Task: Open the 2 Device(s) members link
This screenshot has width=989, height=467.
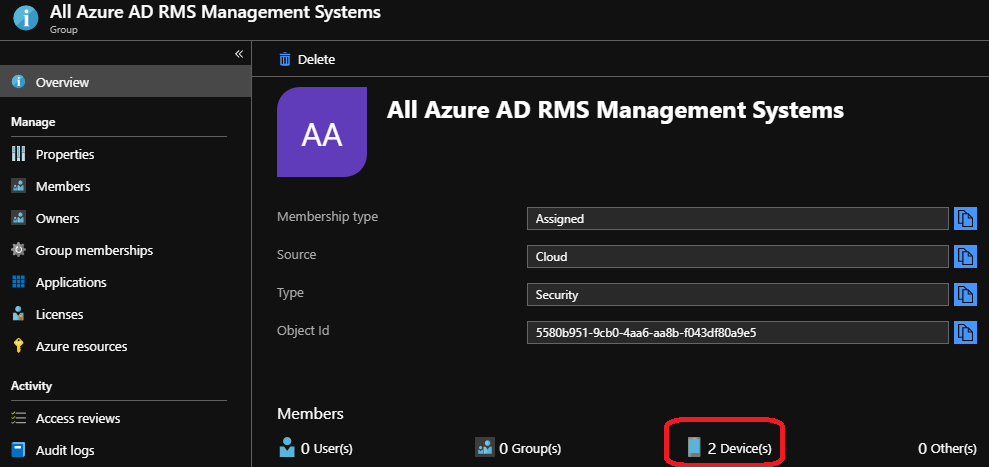Action: point(739,449)
